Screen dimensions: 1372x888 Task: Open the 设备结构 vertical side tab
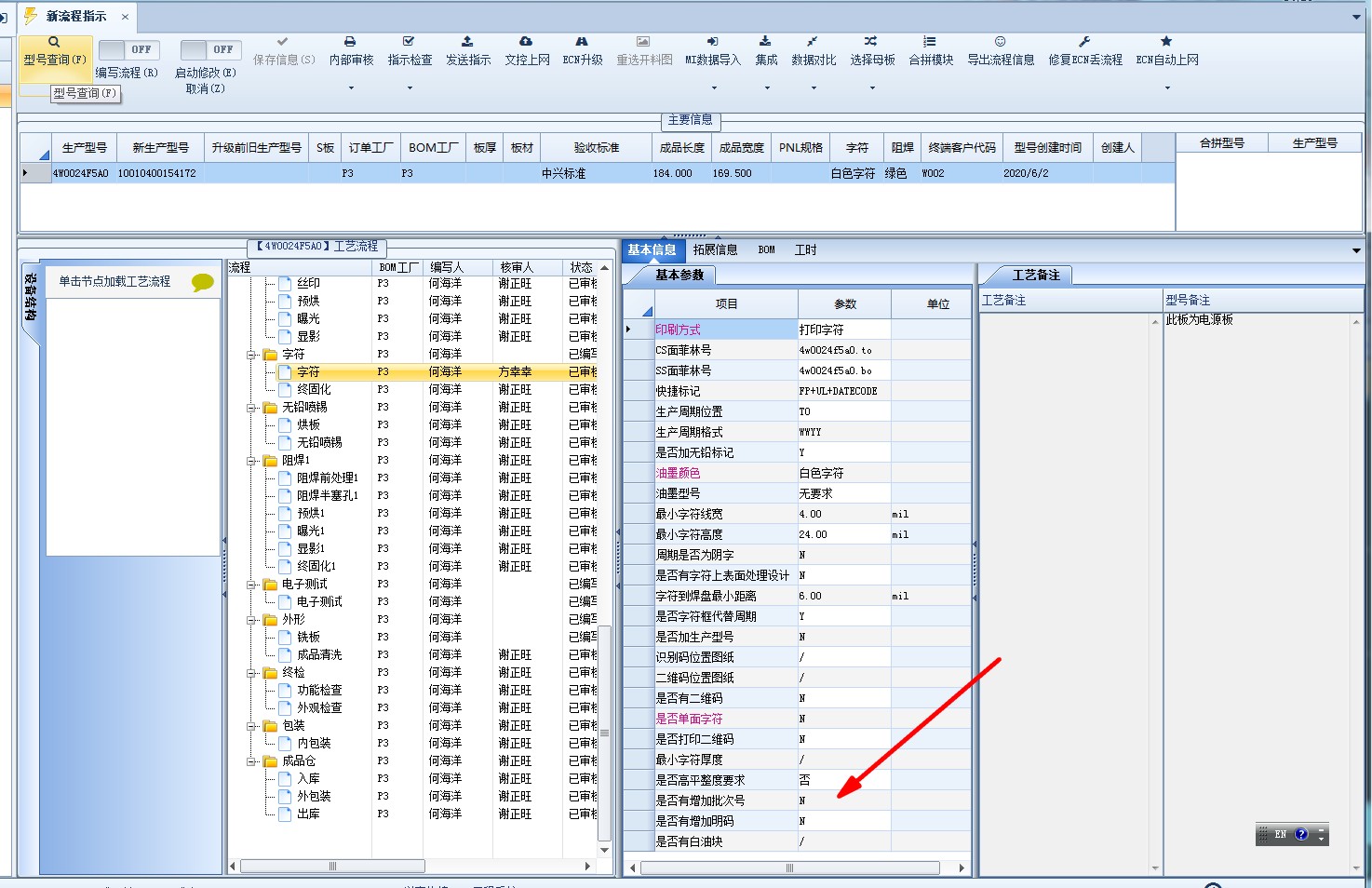click(x=31, y=298)
